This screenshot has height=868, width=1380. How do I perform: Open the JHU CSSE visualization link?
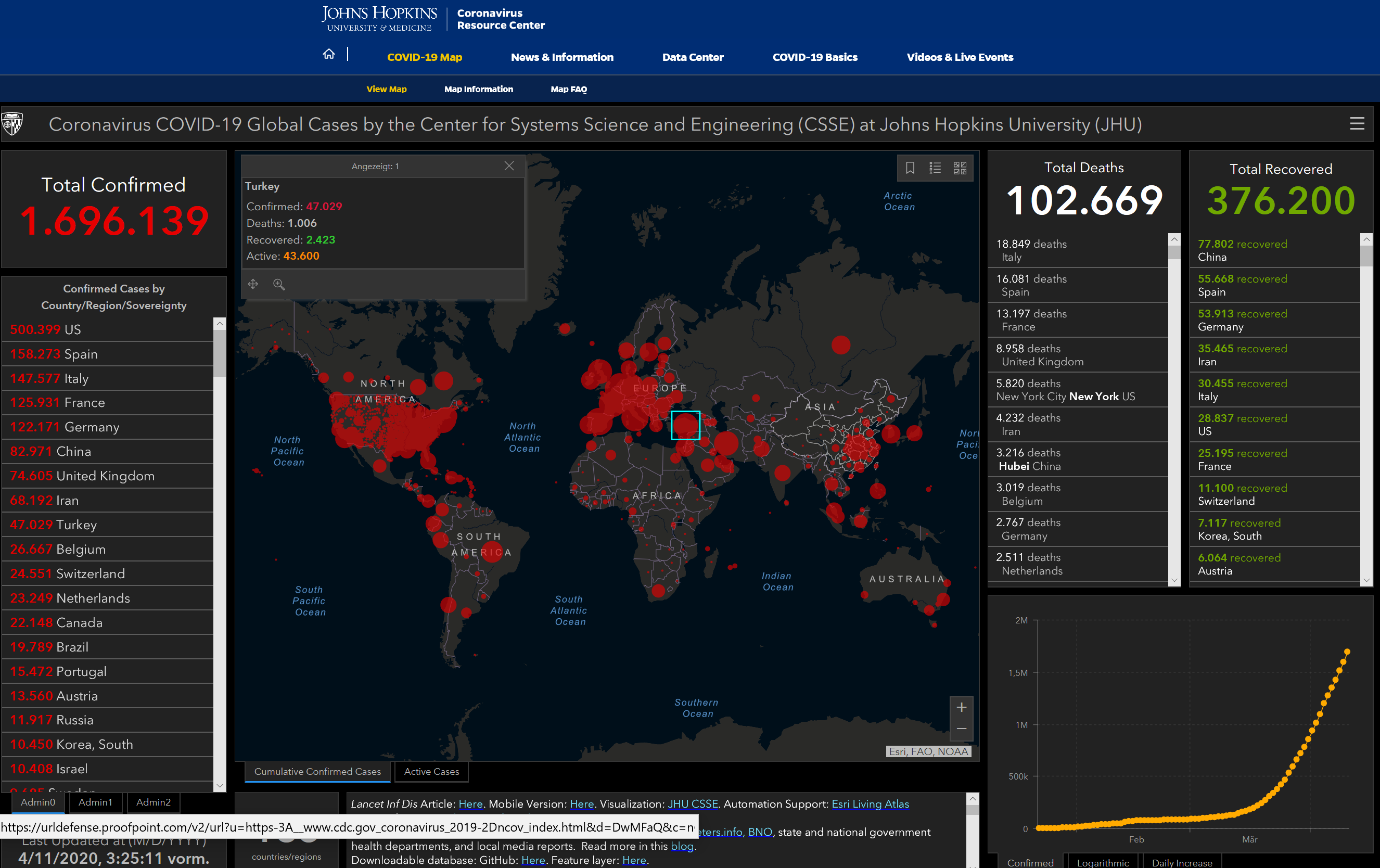tap(693, 804)
